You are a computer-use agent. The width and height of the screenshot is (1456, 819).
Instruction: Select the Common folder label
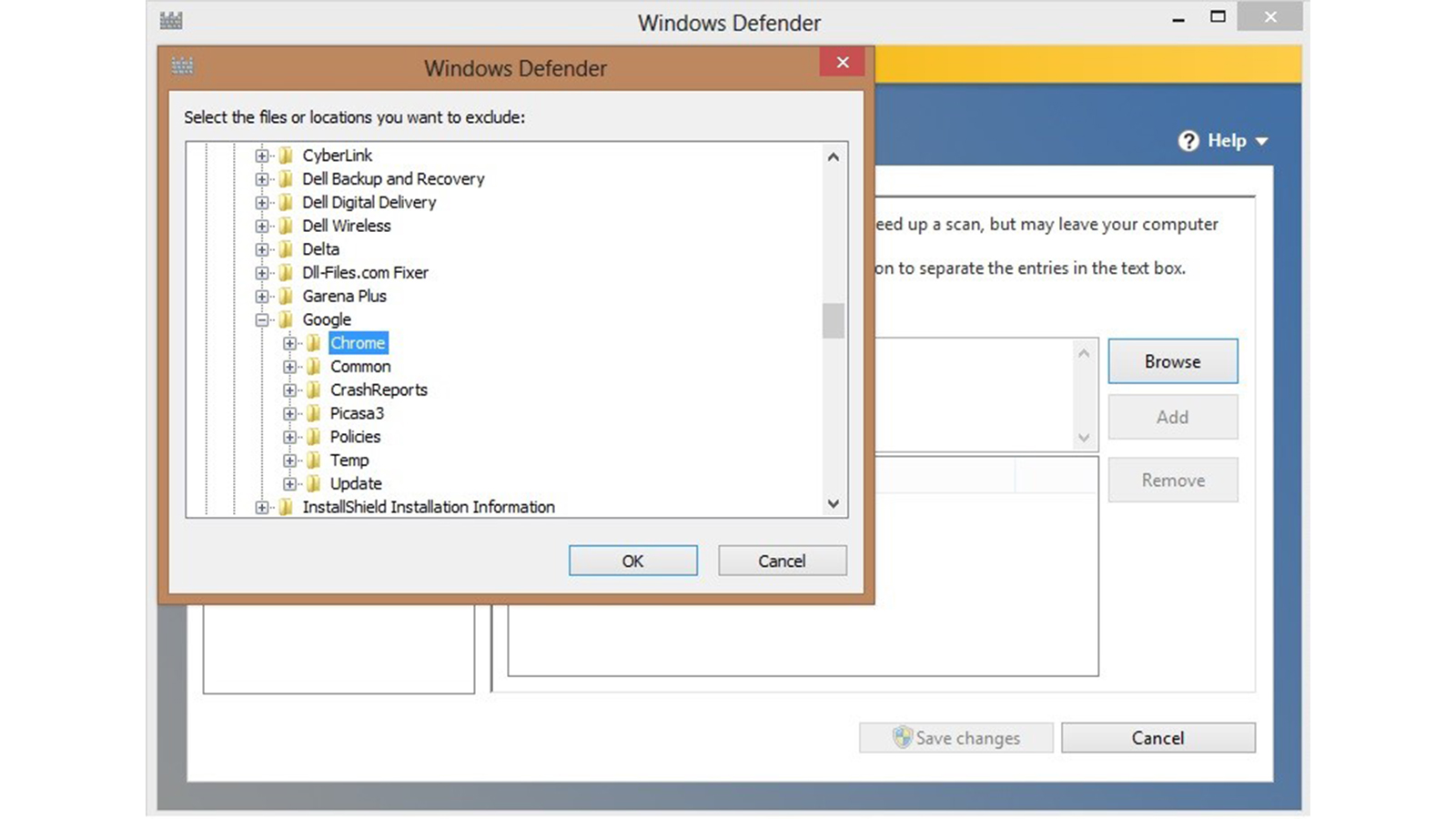360,367
